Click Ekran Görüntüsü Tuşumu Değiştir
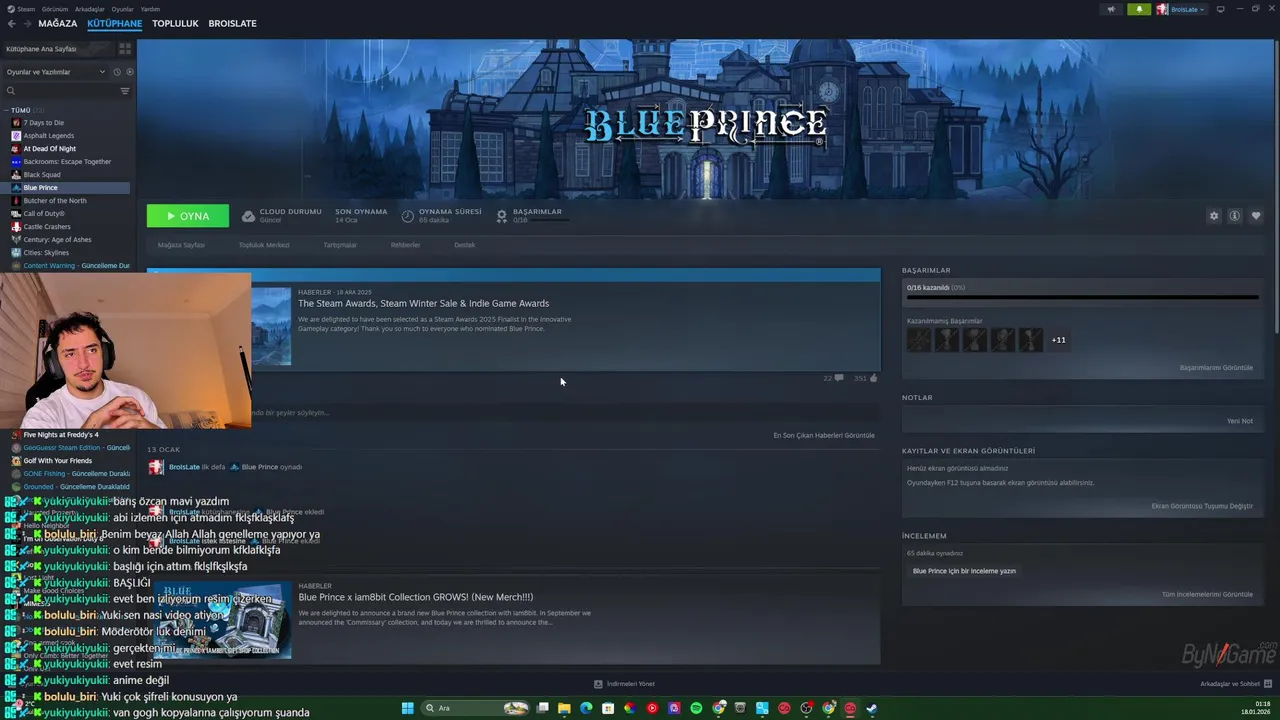Viewport: 1280px width, 720px height. pyautogui.click(x=1202, y=506)
